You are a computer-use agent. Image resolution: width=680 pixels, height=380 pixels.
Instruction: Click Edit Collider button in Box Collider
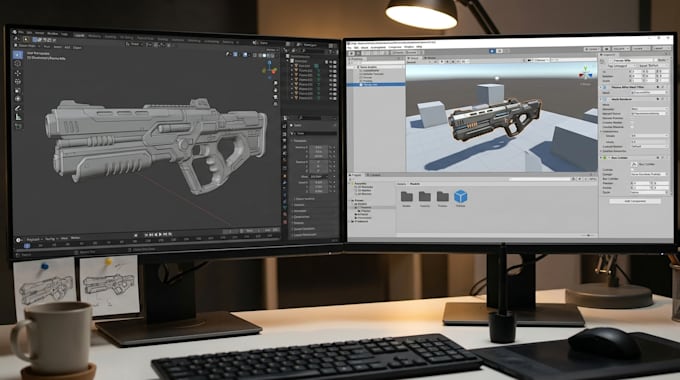(635, 164)
